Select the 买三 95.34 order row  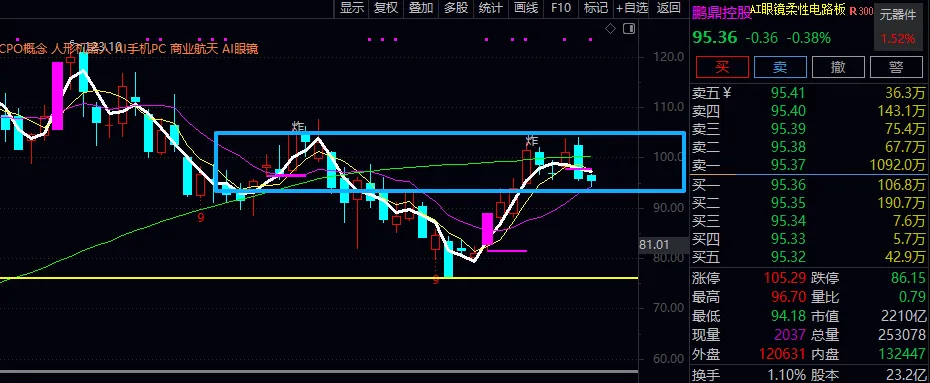click(808, 221)
